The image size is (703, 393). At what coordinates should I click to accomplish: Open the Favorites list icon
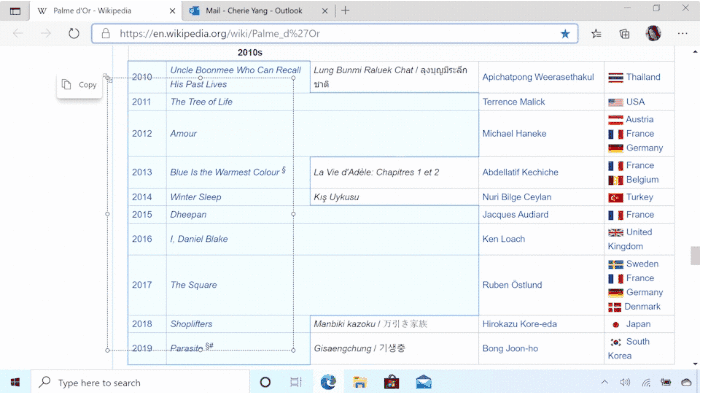pos(596,34)
